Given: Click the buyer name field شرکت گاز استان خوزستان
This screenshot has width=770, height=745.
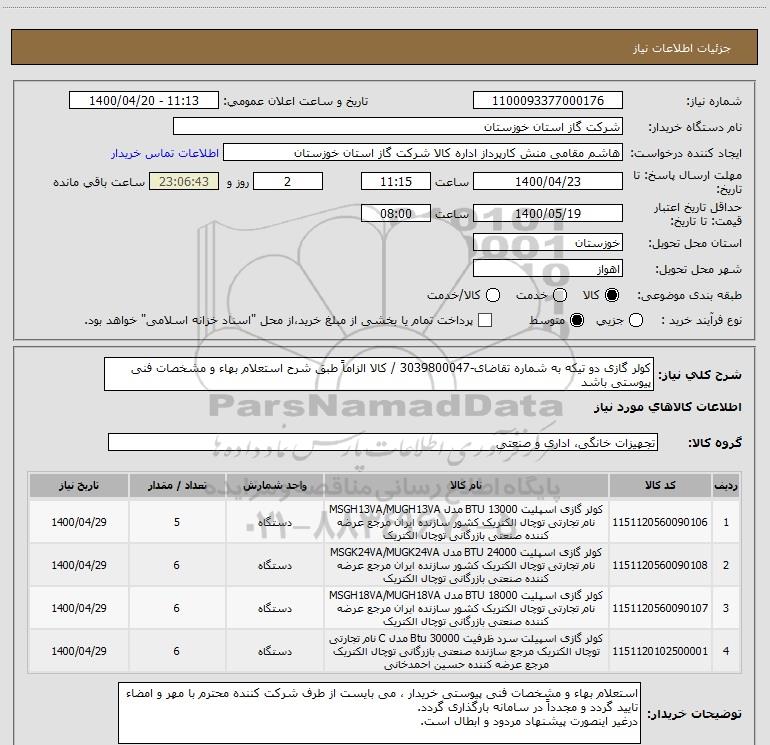Looking at the screenshot, I should 398,127.
